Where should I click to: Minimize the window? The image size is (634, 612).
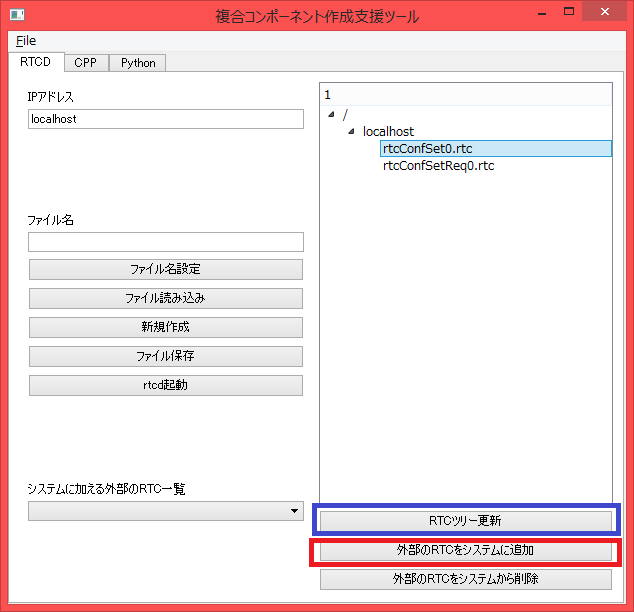(542, 13)
